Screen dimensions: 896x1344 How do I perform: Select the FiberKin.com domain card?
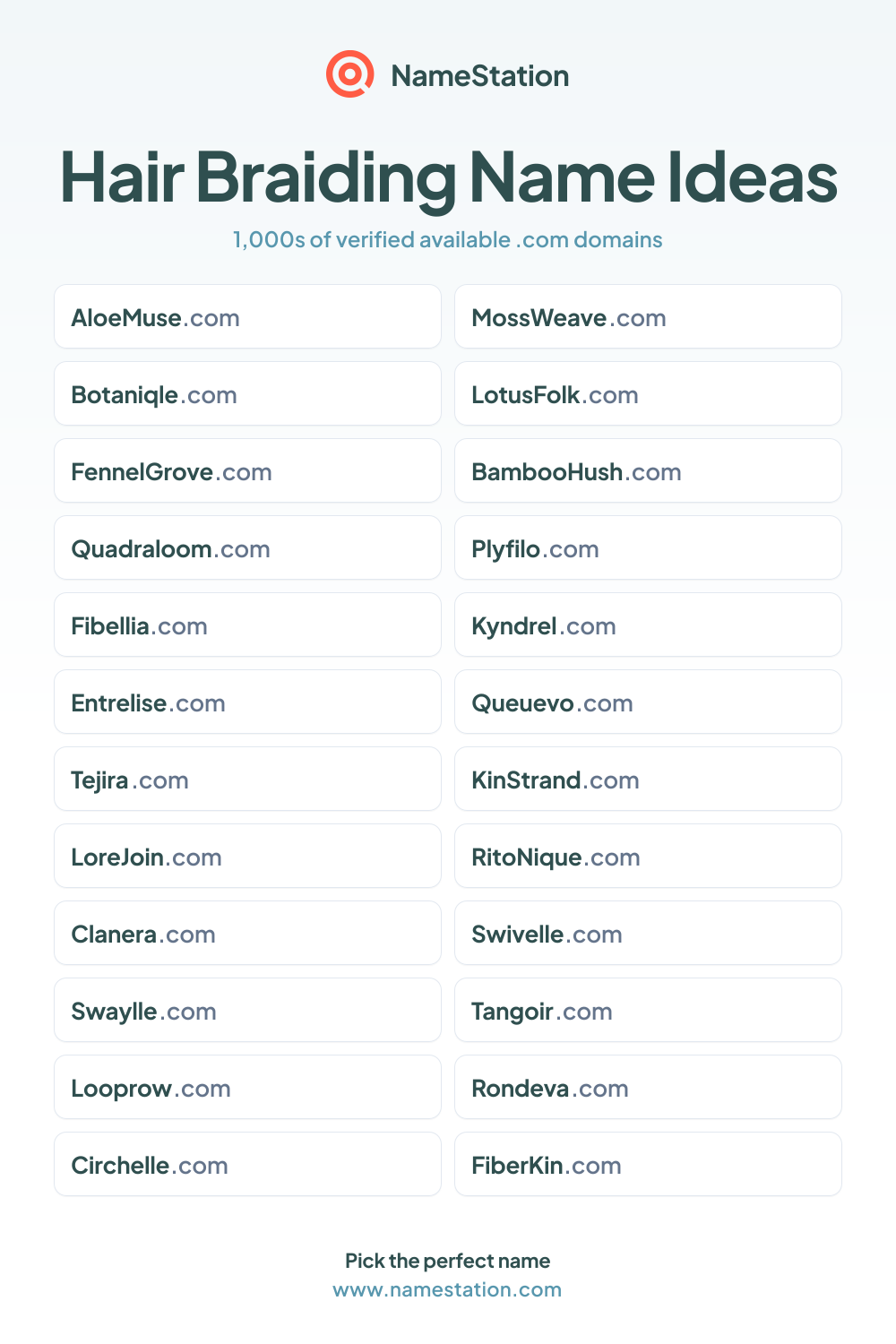(648, 1164)
